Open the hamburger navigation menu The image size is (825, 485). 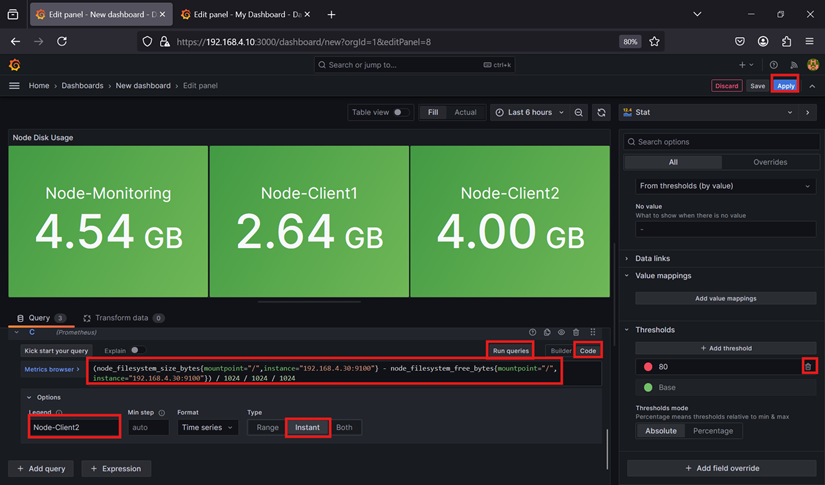click(14, 86)
